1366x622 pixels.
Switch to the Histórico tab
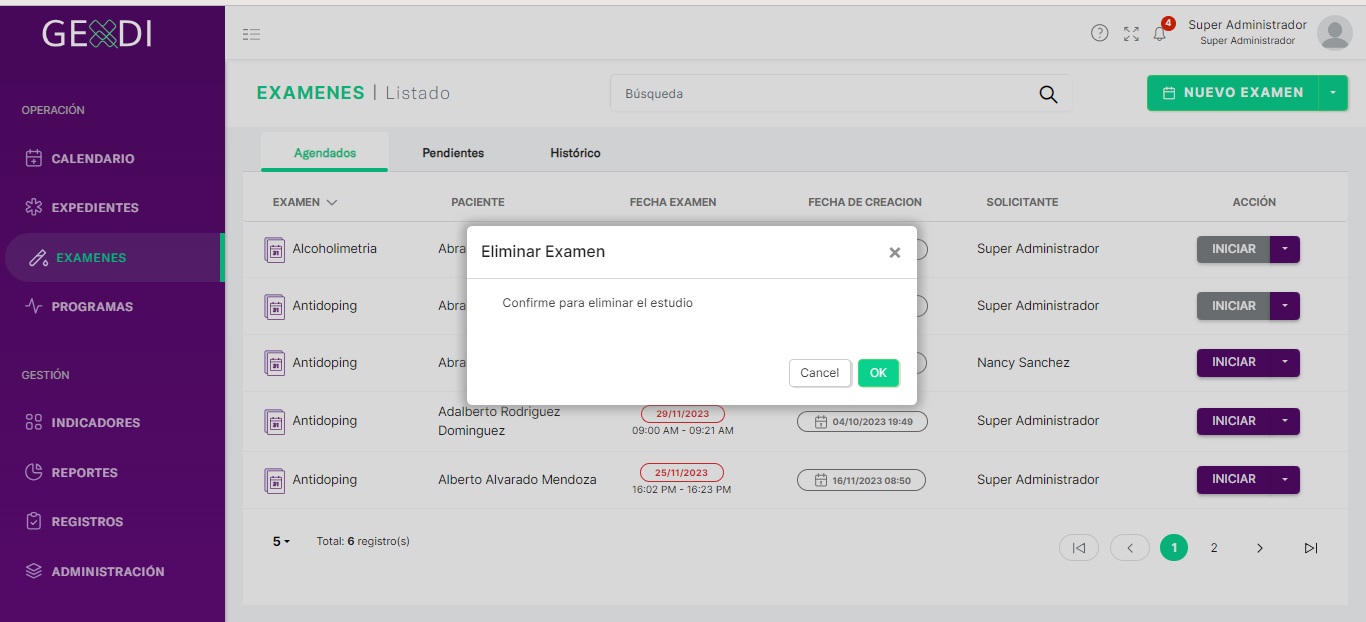pos(575,153)
